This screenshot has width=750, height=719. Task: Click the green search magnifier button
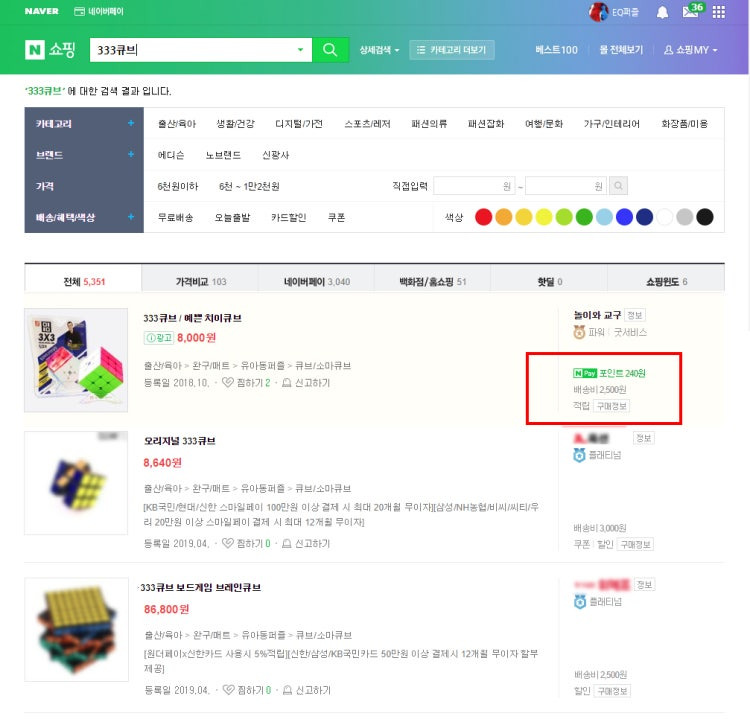[x=330, y=50]
